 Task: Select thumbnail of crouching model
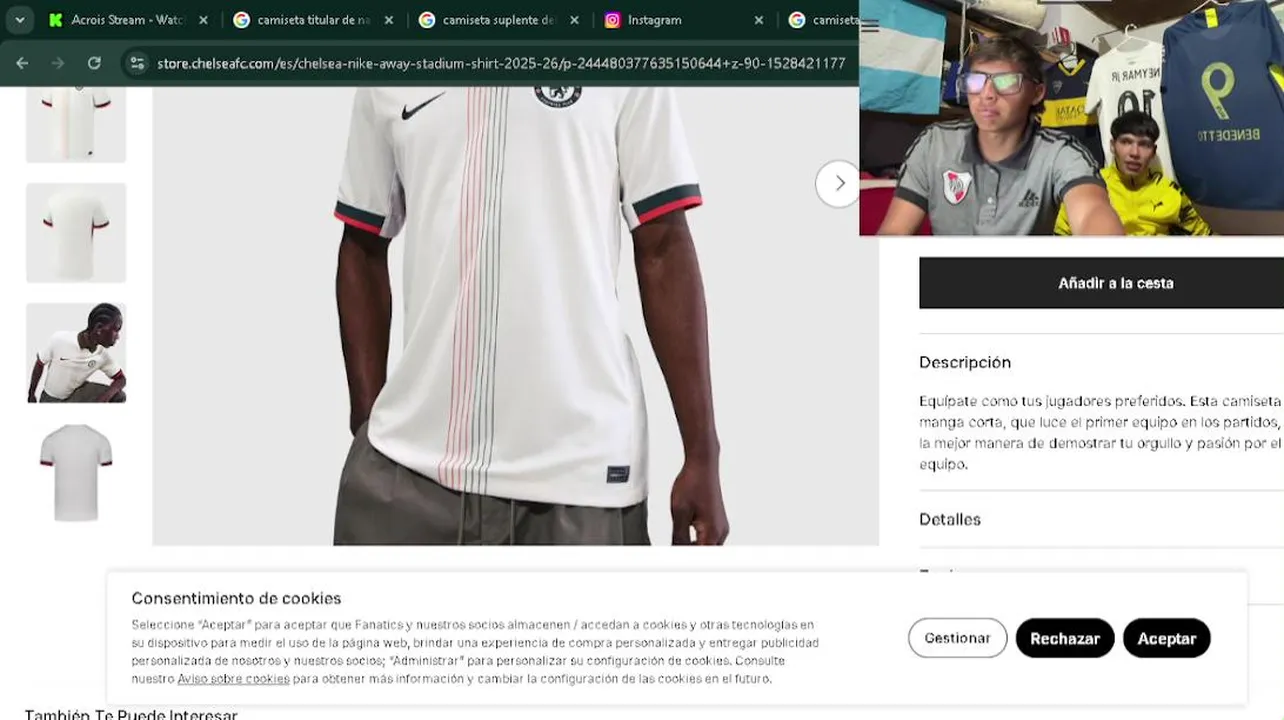tap(76, 353)
